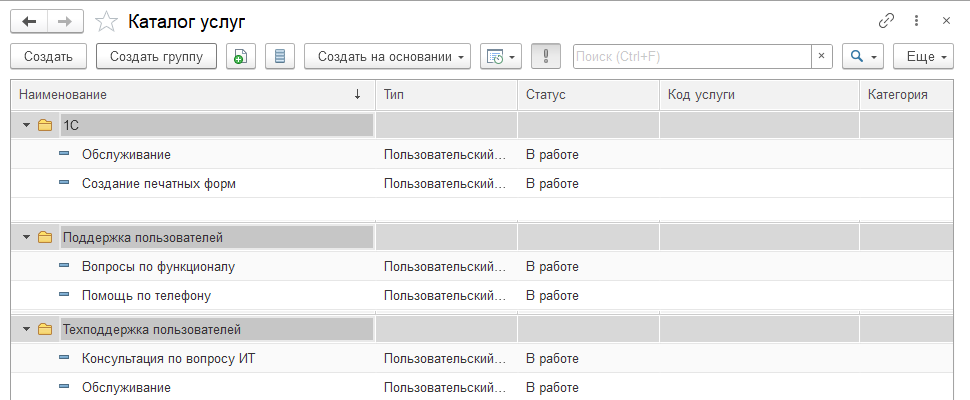Select the Техподдержка пользователей folder icon
The image size is (970, 400).
[45, 330]
